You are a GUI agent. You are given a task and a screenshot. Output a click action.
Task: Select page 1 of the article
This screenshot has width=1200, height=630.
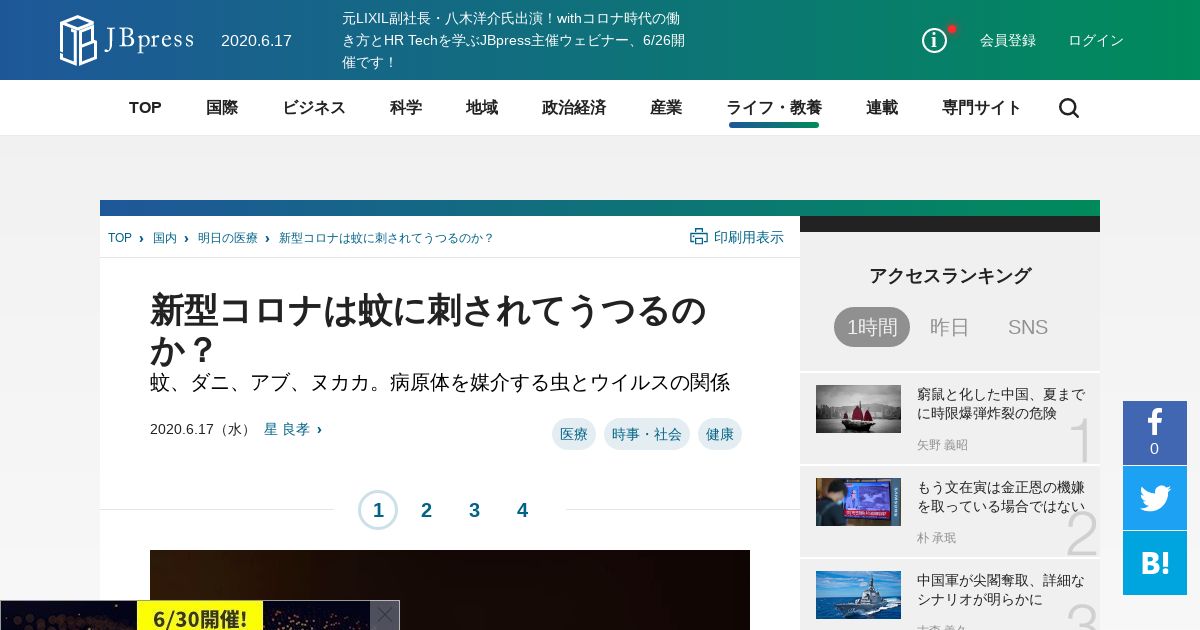click(x=378, y=510)
